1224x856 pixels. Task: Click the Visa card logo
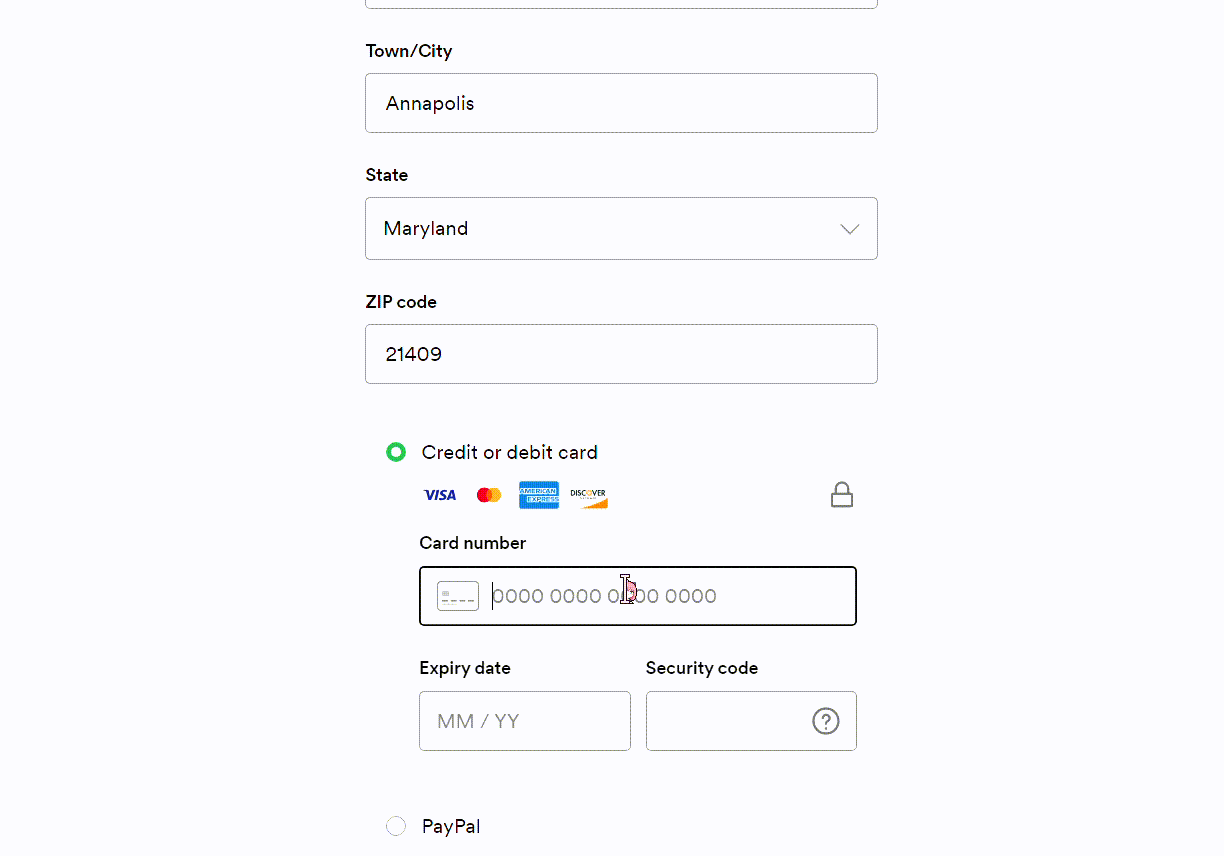(440, 495)
